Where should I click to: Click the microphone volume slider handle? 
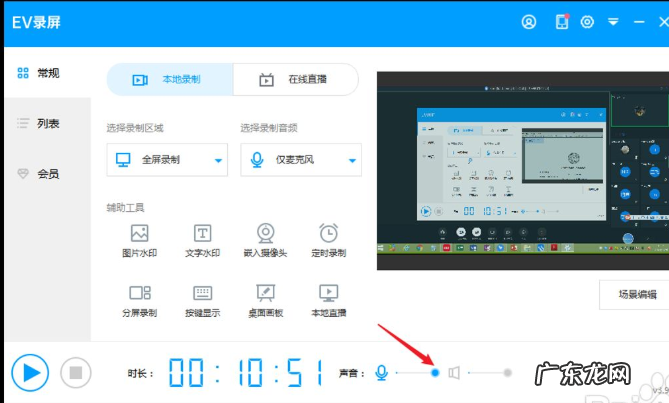[x=435, y=373]
